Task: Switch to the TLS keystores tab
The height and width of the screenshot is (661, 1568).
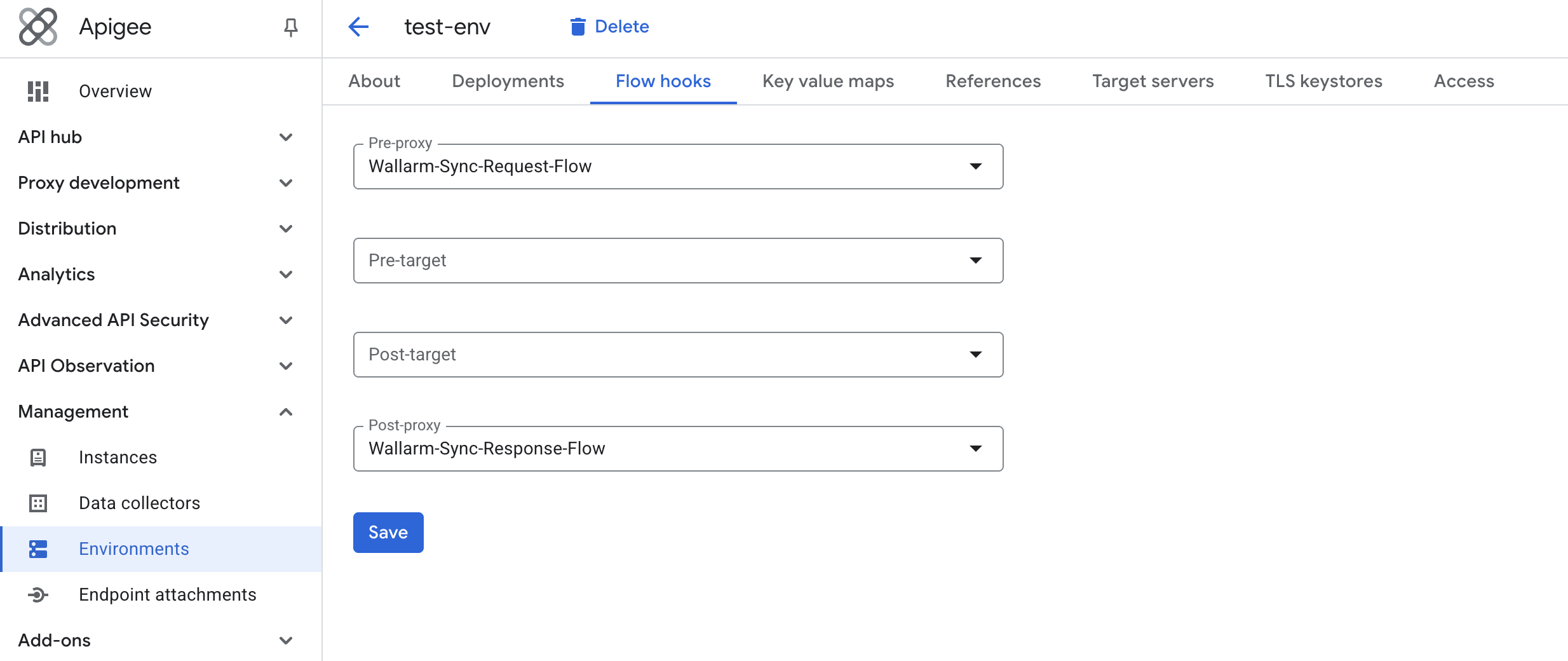Action: click(1322, 81)
